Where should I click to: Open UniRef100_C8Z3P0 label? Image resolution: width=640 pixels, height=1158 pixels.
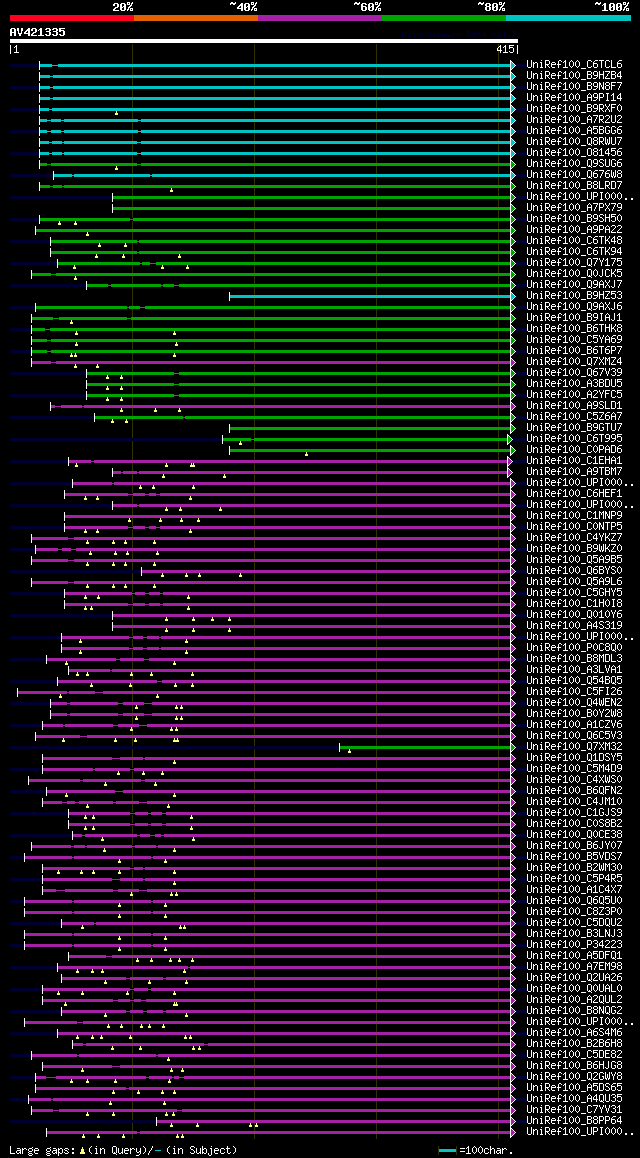(574, 912)
